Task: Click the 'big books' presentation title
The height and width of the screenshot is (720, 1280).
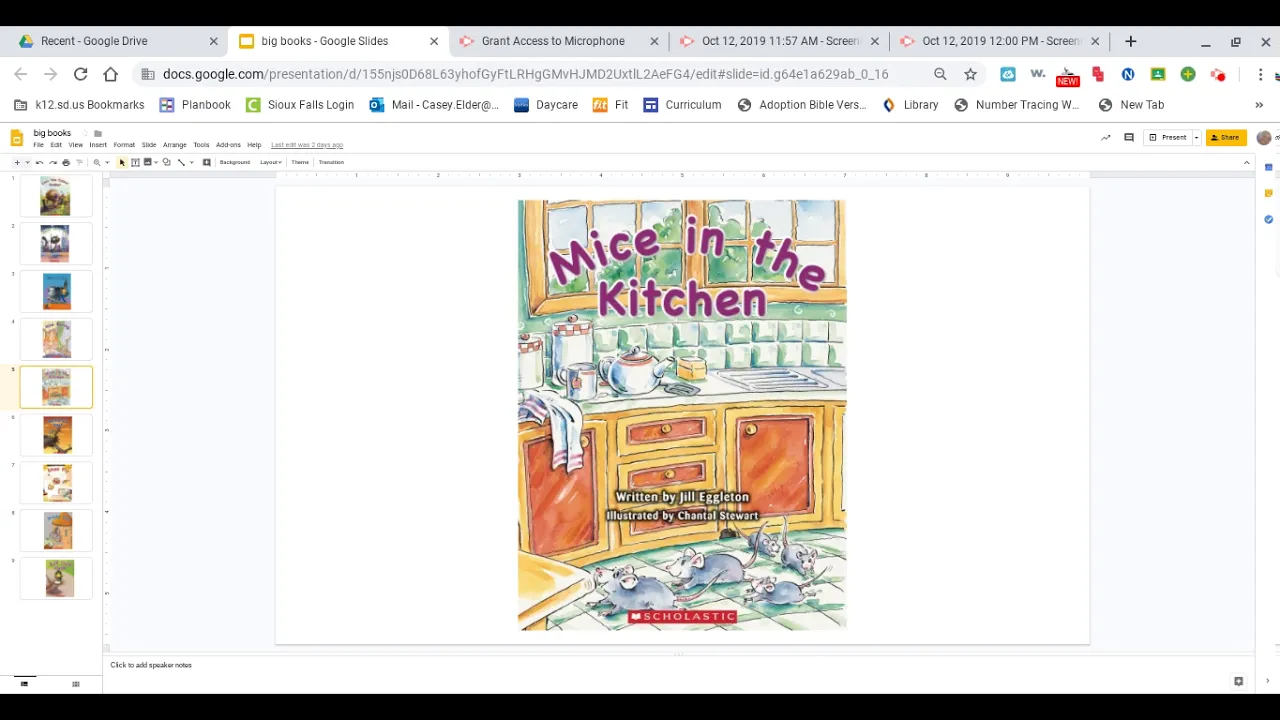Action: pos(52,133)
